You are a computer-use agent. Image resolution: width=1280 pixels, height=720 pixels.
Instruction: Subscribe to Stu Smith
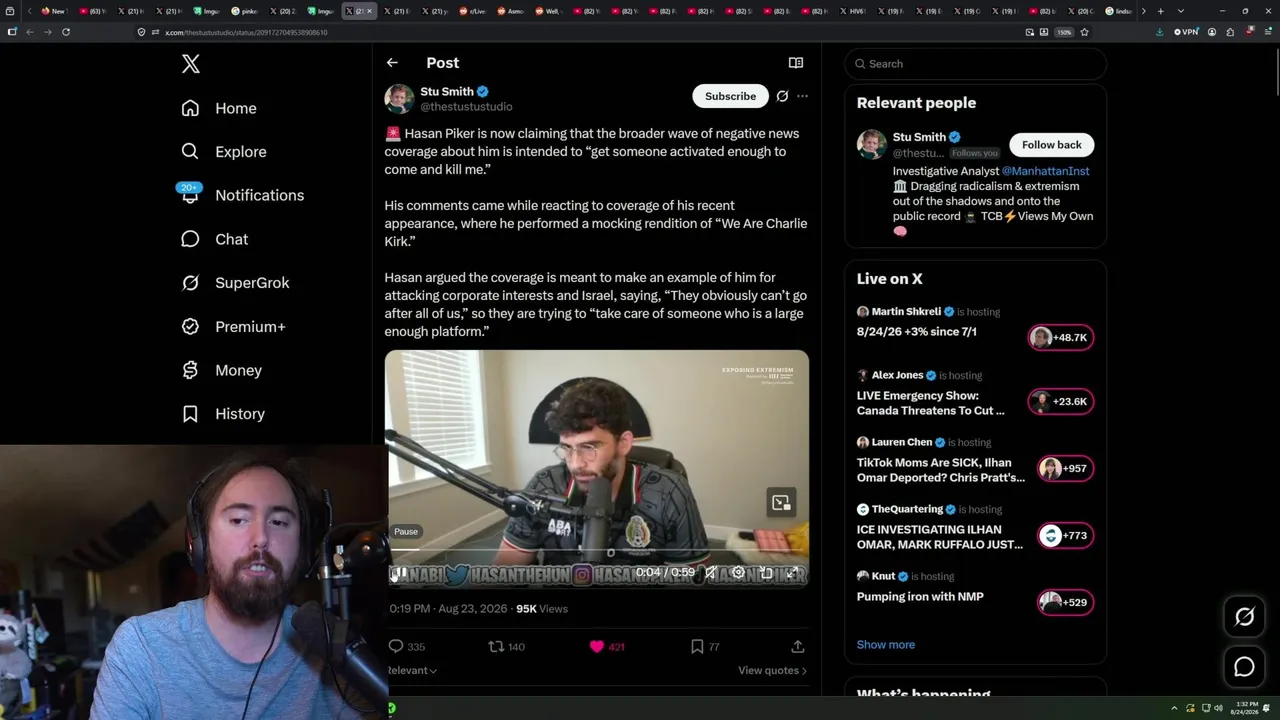[730, 96]
